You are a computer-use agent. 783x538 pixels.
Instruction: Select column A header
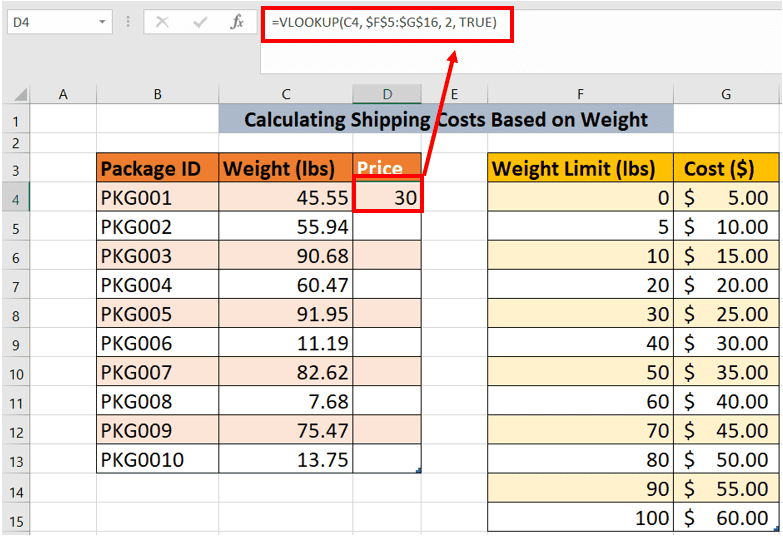tap(63, 94)
